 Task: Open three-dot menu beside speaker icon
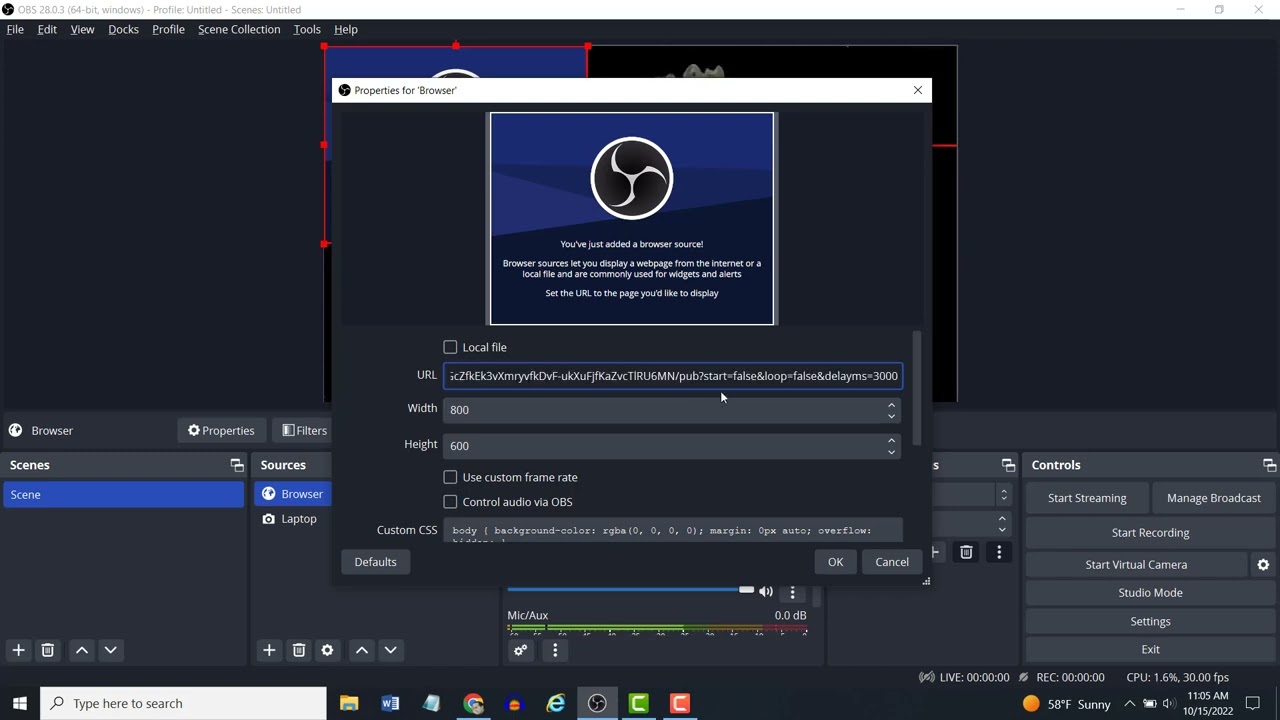point(793,592)
